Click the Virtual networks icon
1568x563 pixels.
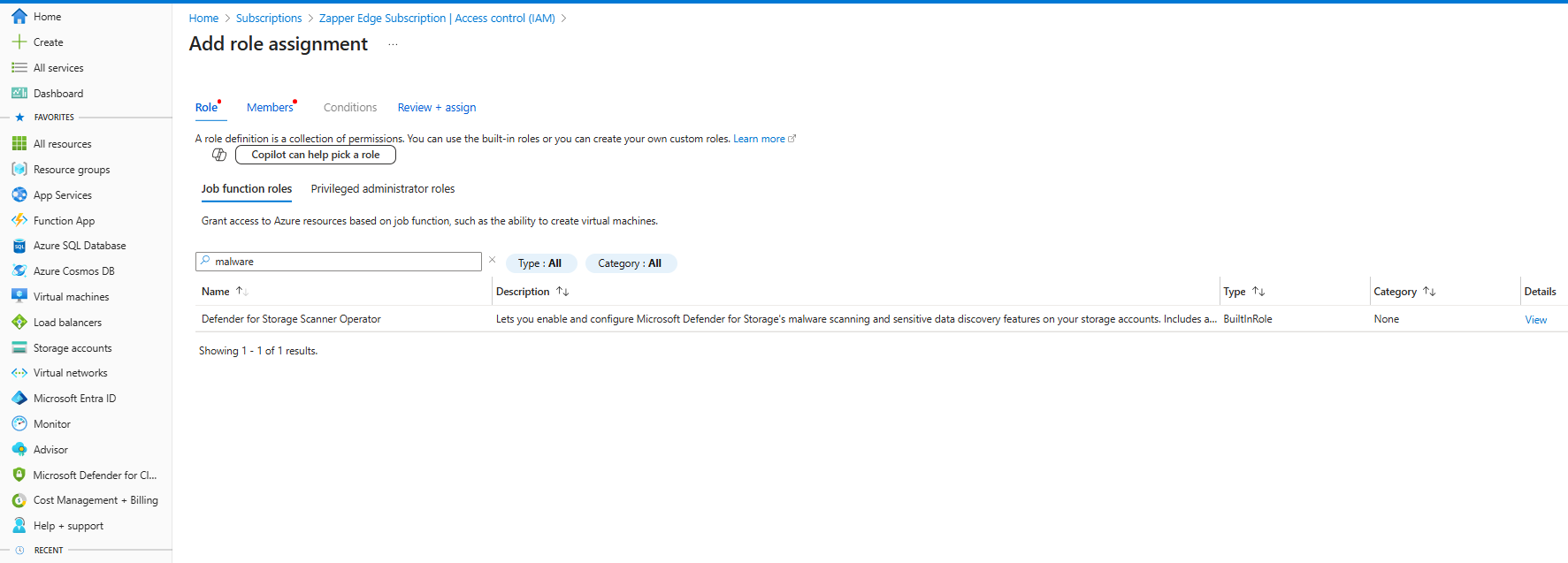click(19, 373)
